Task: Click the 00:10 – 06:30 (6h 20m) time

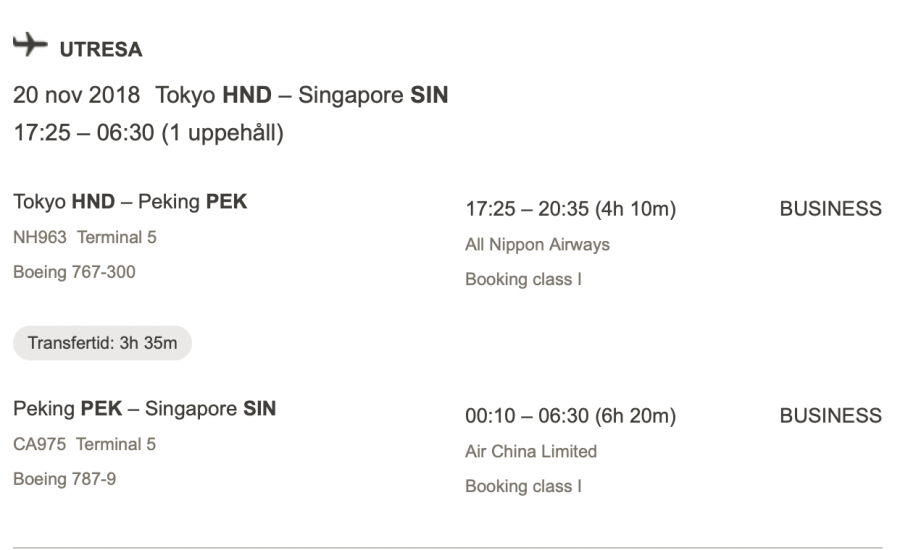Action: pos(570,416)
